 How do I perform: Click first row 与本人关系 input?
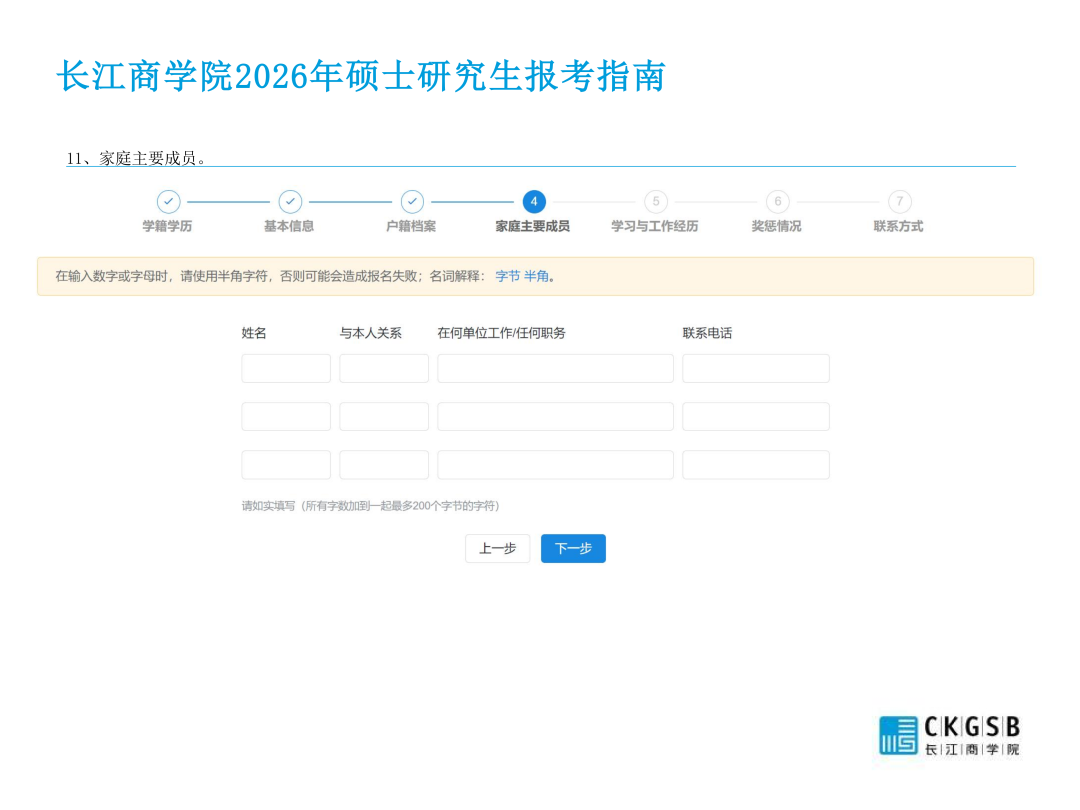(x=384, y=368)
